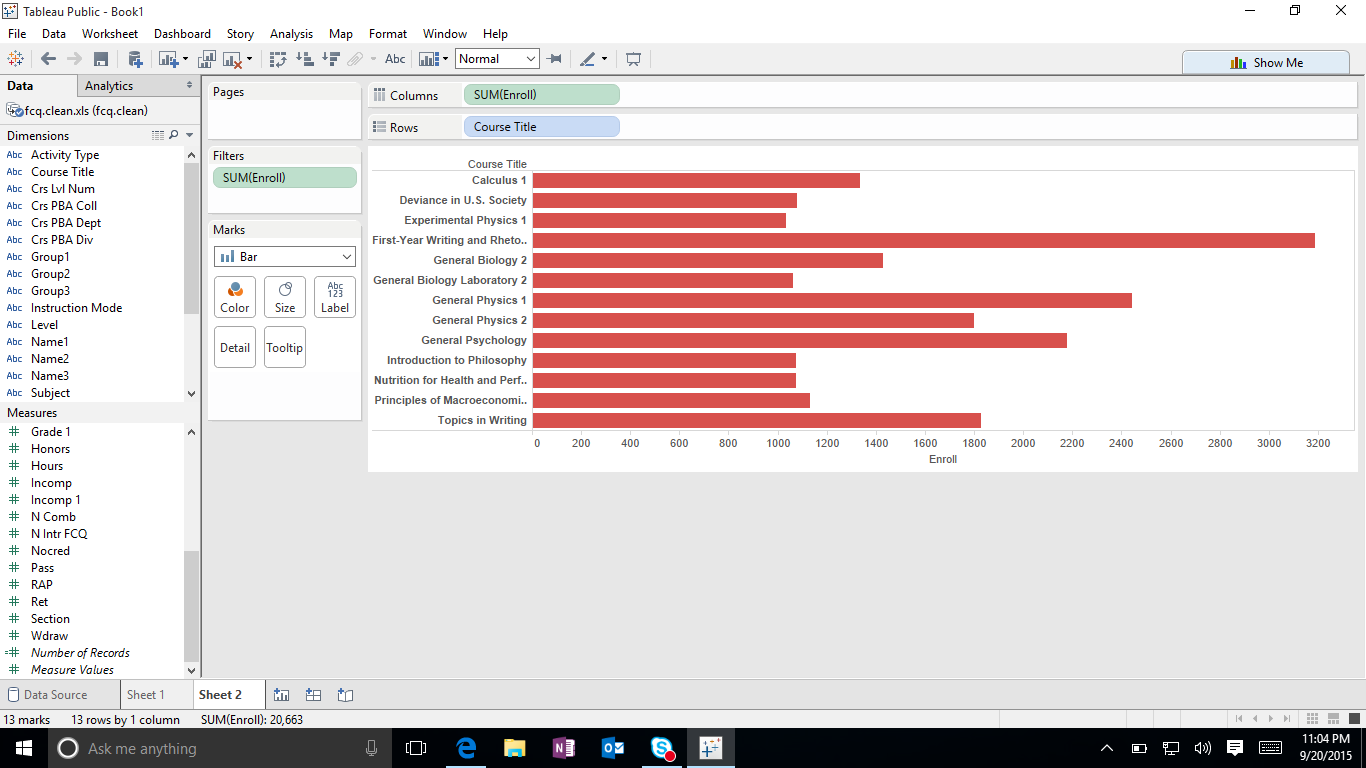Open the Normal fit dropdown
This screenshot has width=1366, height=768.
coord(497,59)
